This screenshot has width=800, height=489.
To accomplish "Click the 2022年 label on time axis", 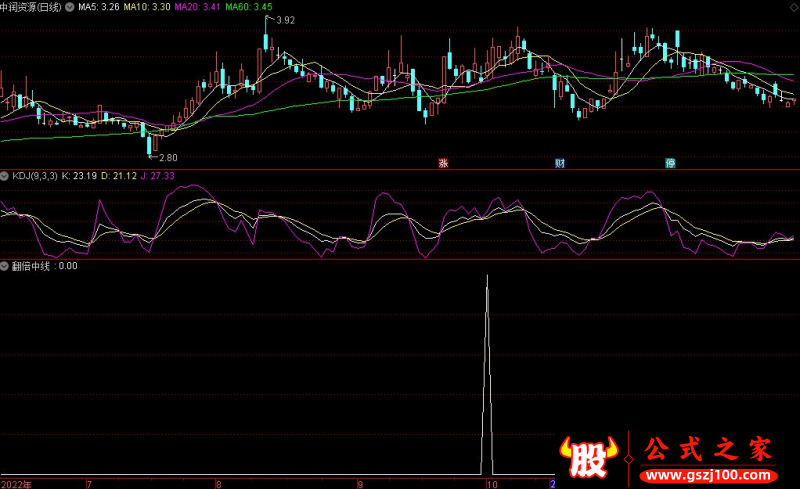I will coord(16,483).
